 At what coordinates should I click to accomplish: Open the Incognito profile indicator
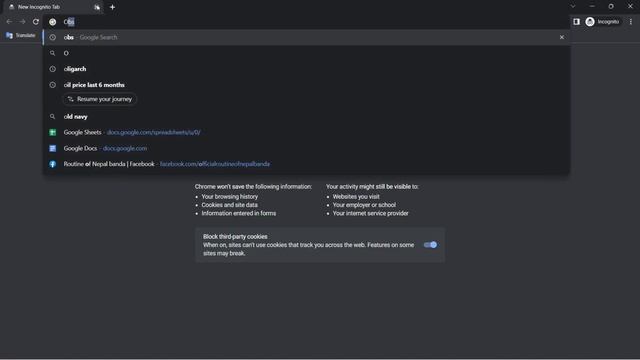point(602,22)
